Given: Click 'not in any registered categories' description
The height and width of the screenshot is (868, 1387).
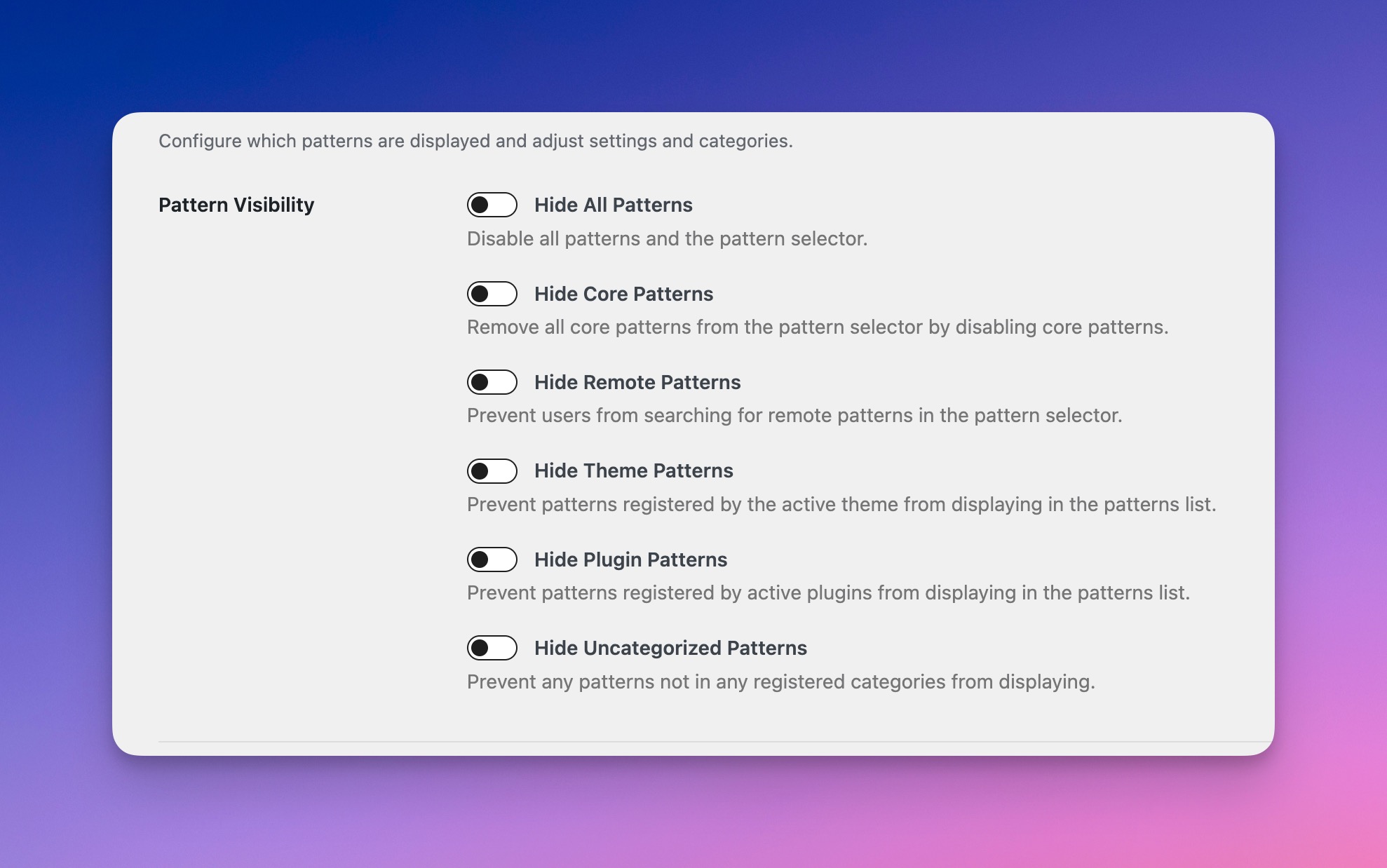Looking at the screenshot, I should point(780,681).
